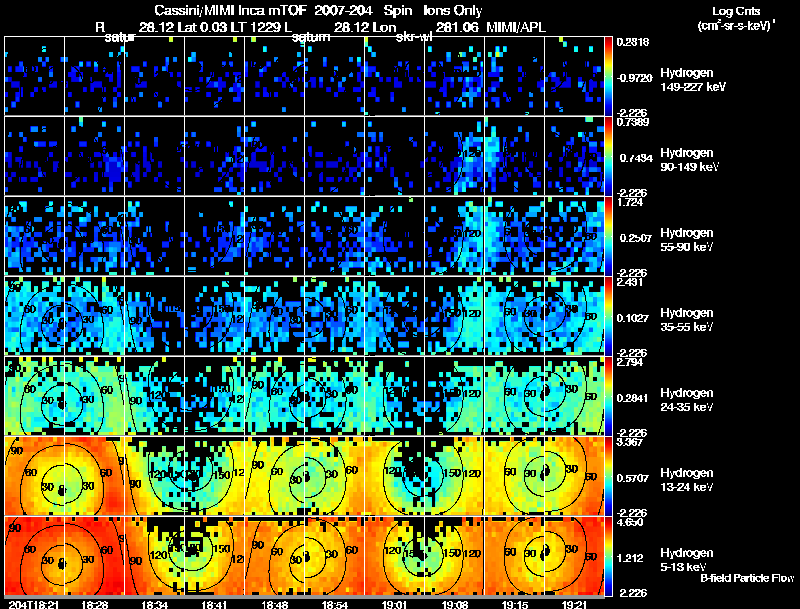Click the '0.2507' color scale value

click(x=636, y=238)
